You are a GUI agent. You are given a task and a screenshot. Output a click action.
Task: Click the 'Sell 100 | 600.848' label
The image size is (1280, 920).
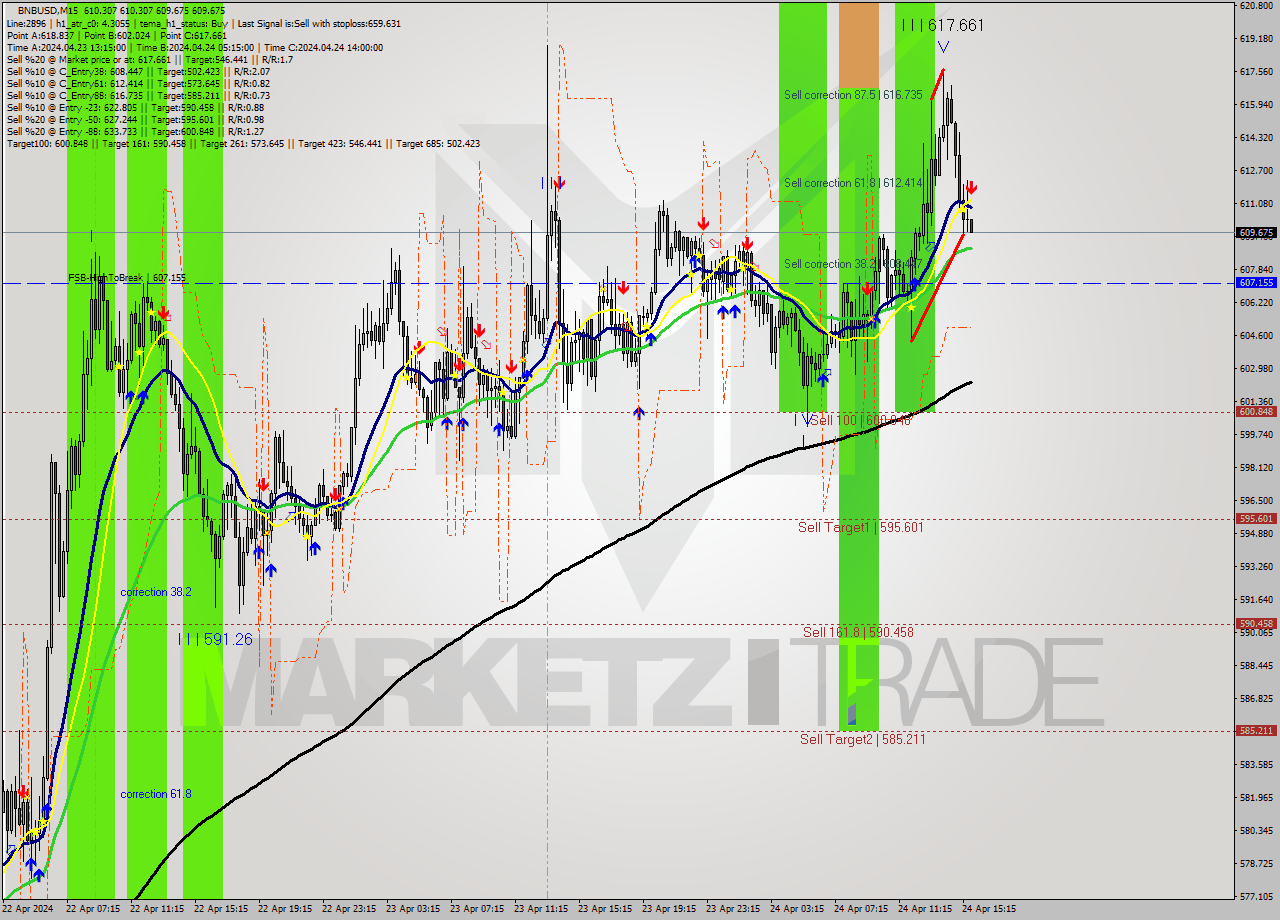860,421
